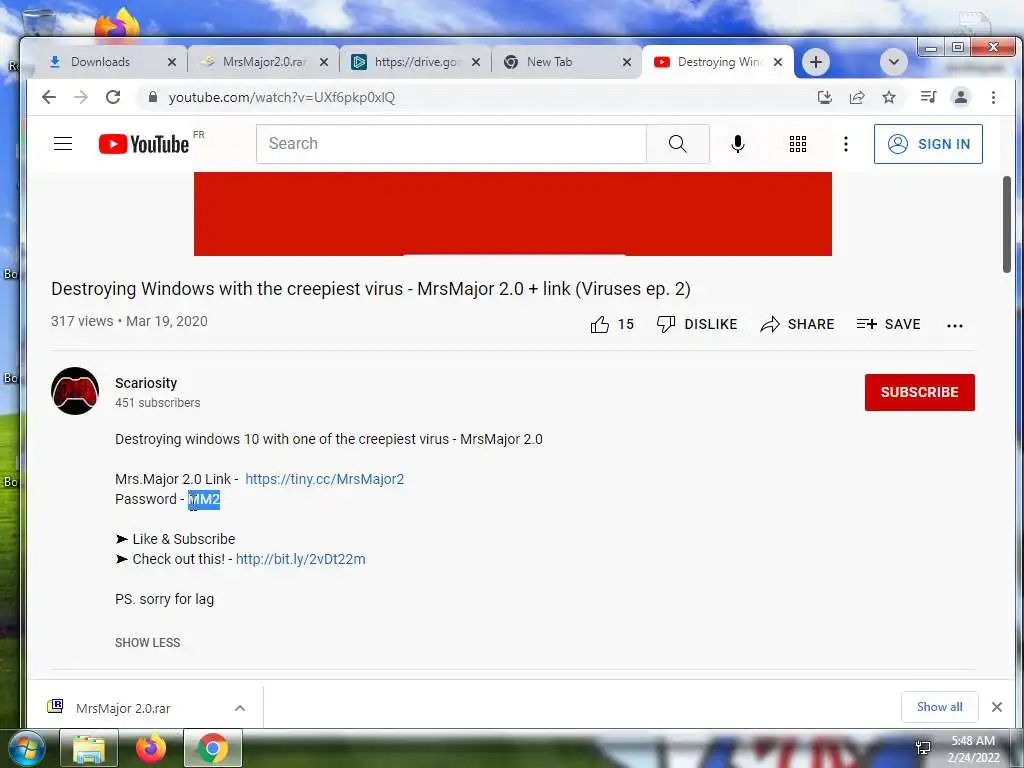The image size is (1024, 768).
Task: Click SAVE to playlist button
Action: point(888,325)
